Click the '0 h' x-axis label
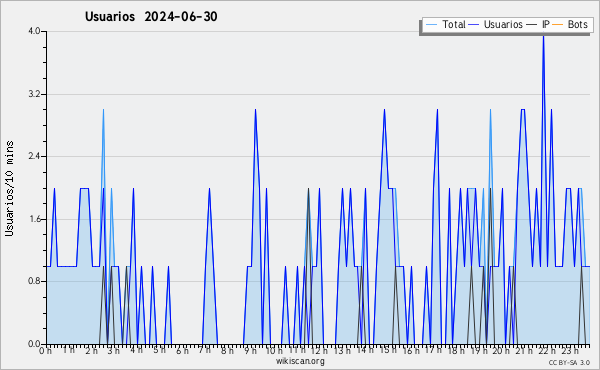 pyautogui.click(x=46, y=351)
